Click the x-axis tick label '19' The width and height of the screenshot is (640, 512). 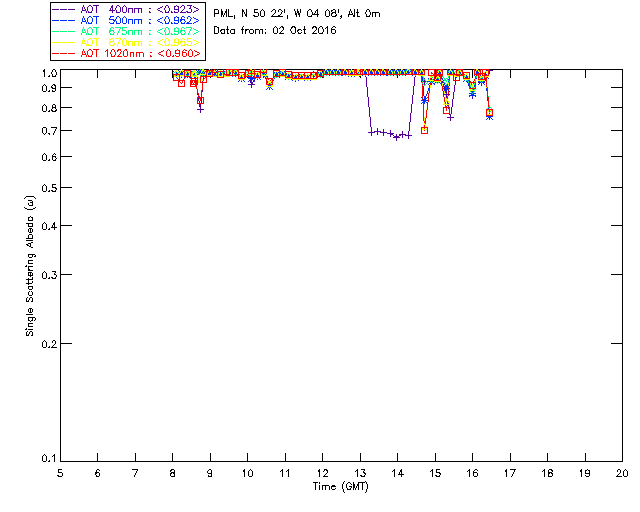coord(585,473)
